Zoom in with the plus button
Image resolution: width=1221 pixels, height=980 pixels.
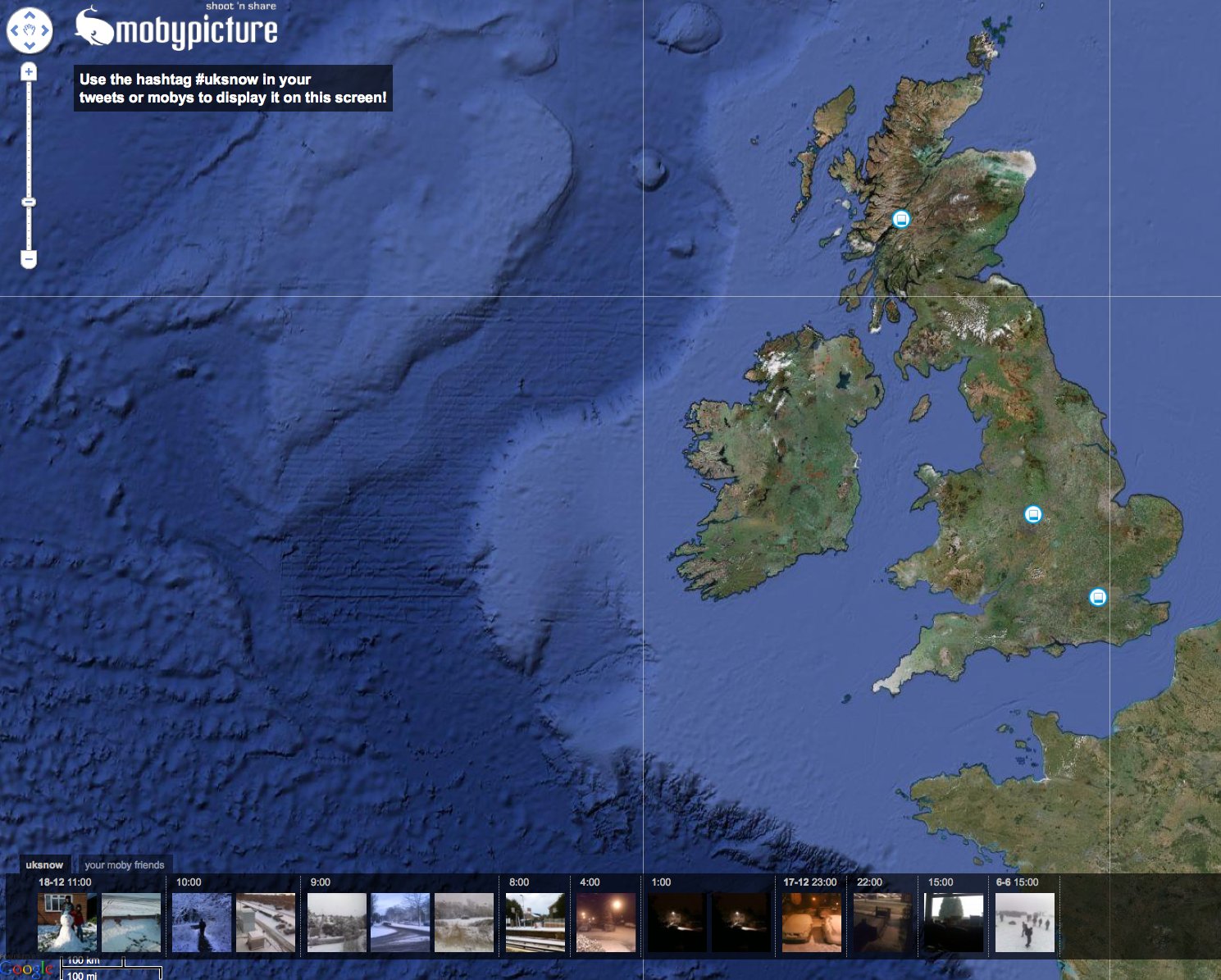[x=29, y=72]
